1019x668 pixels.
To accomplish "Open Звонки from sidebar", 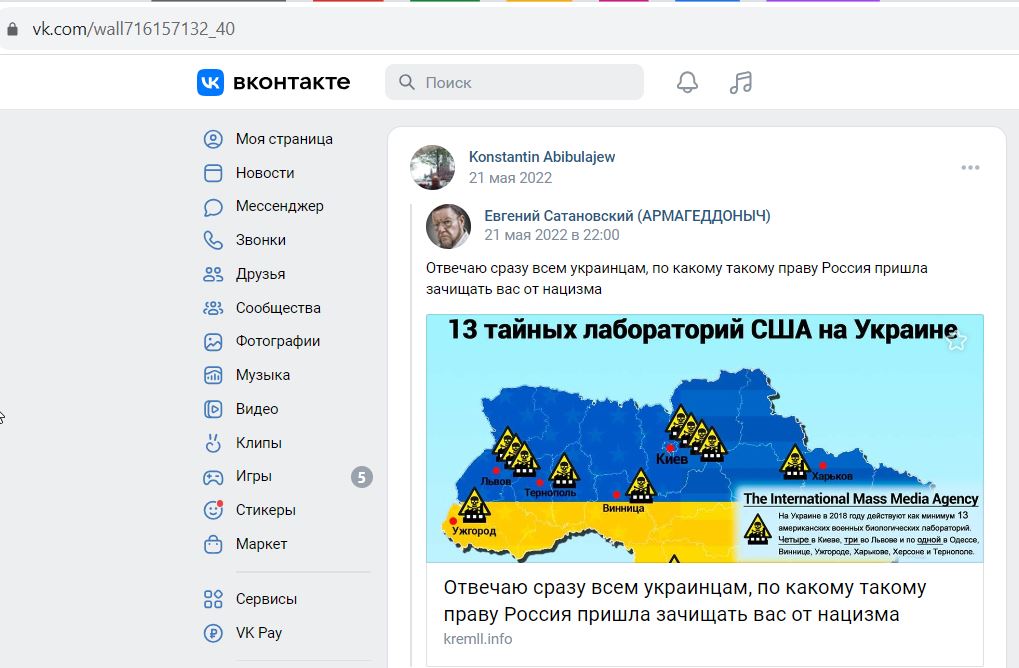I will click(261, 240).
